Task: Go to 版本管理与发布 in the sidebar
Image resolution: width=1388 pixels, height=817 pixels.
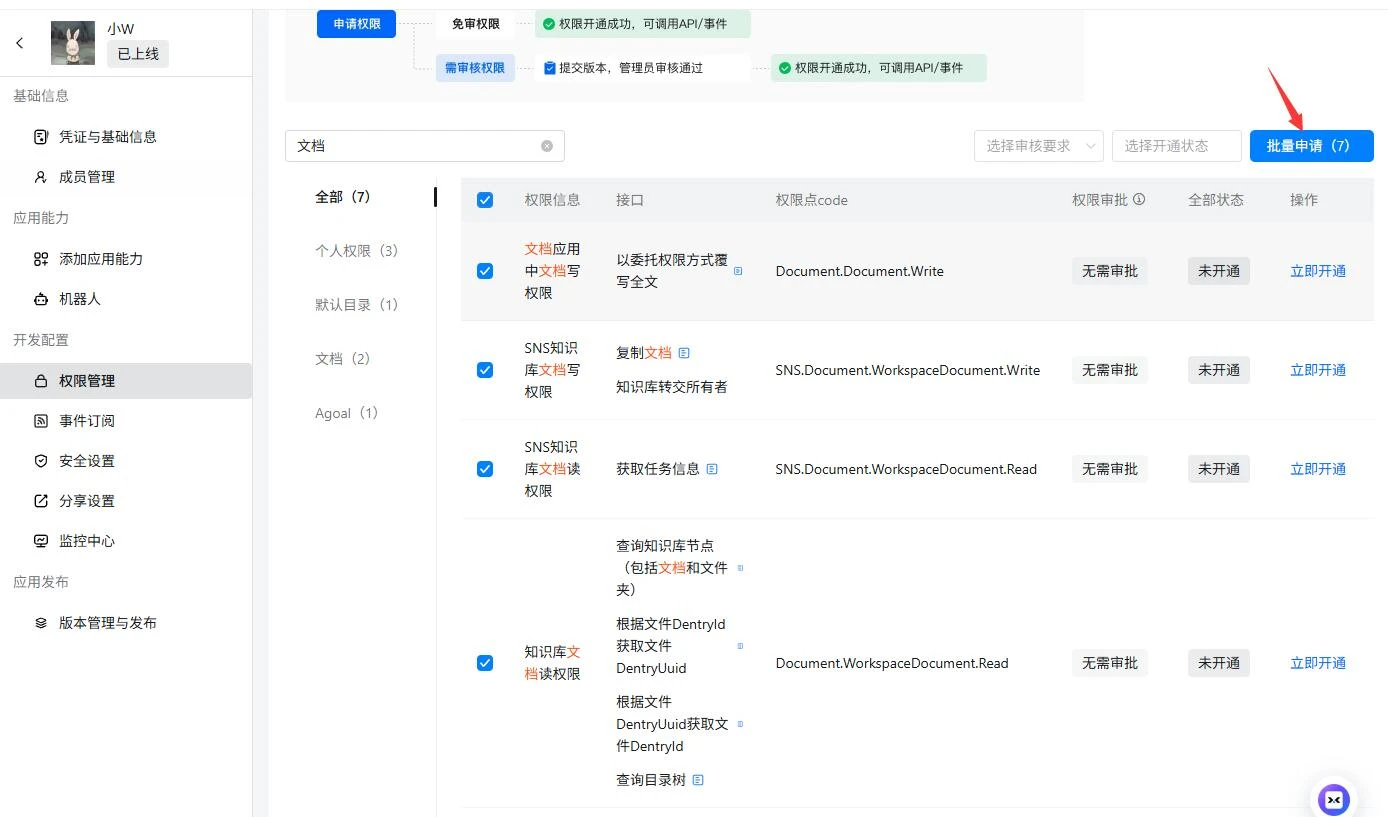Action: (x=108, y=623)
